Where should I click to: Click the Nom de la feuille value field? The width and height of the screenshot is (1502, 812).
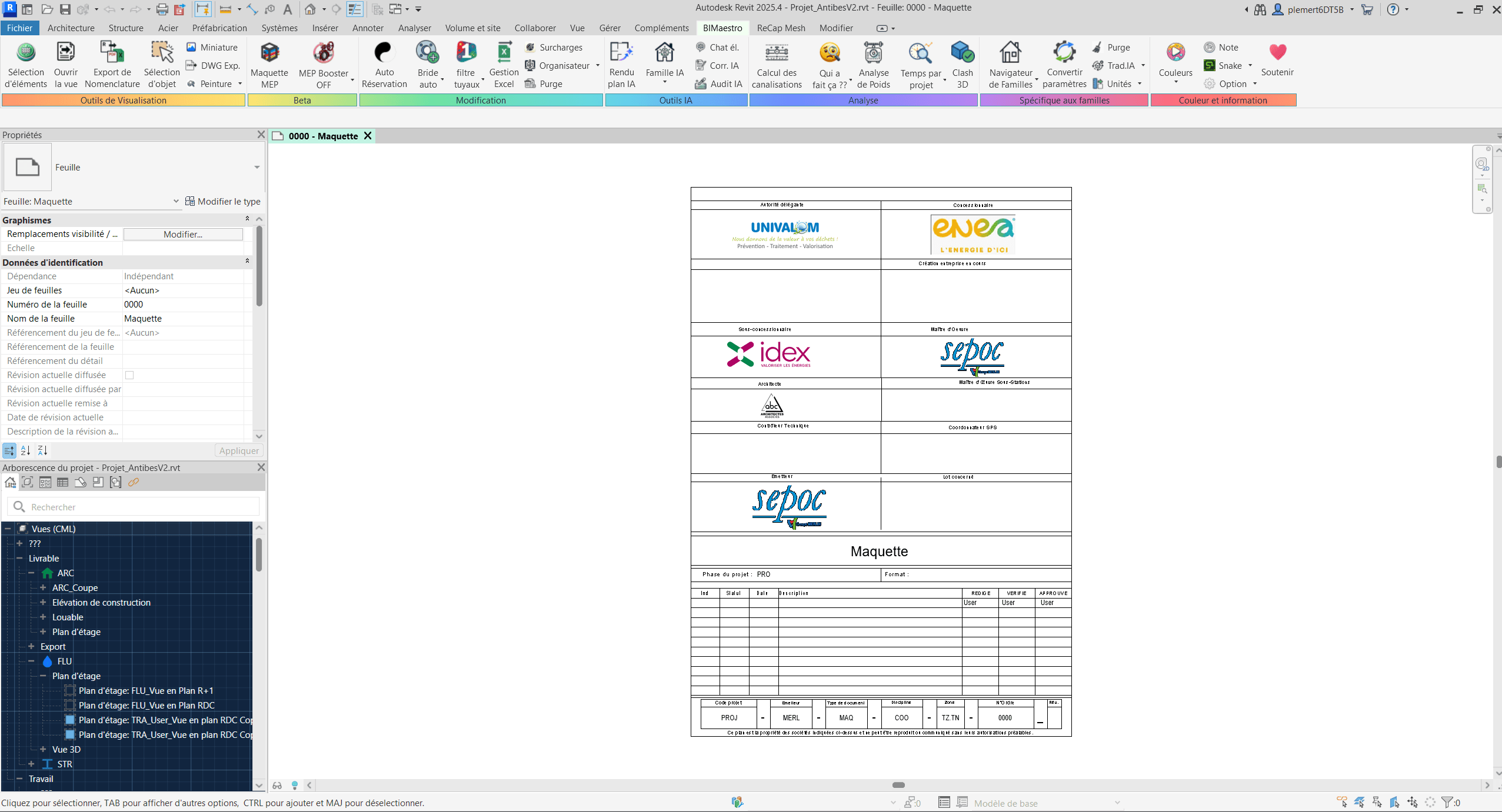[x=183, y=319]
